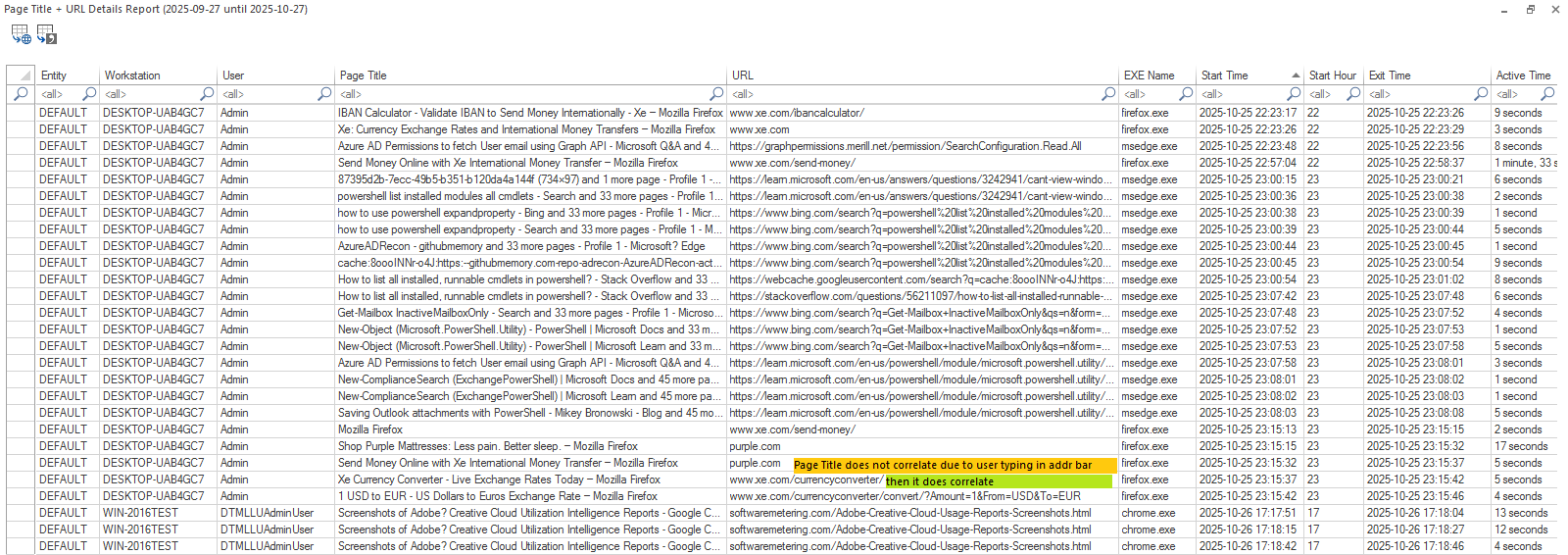This screenshot has height=555, width=1568.
Task: Click the User column header
Action: click(x=274, y=76)
